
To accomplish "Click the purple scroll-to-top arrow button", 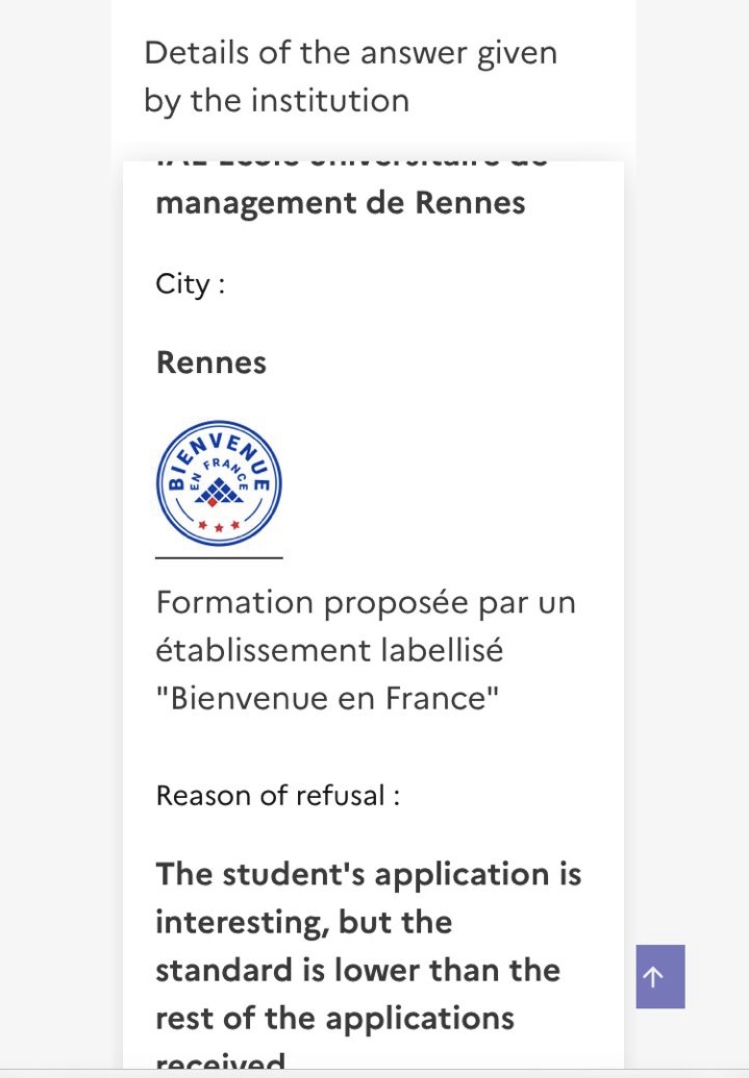I will coord(660,976).
